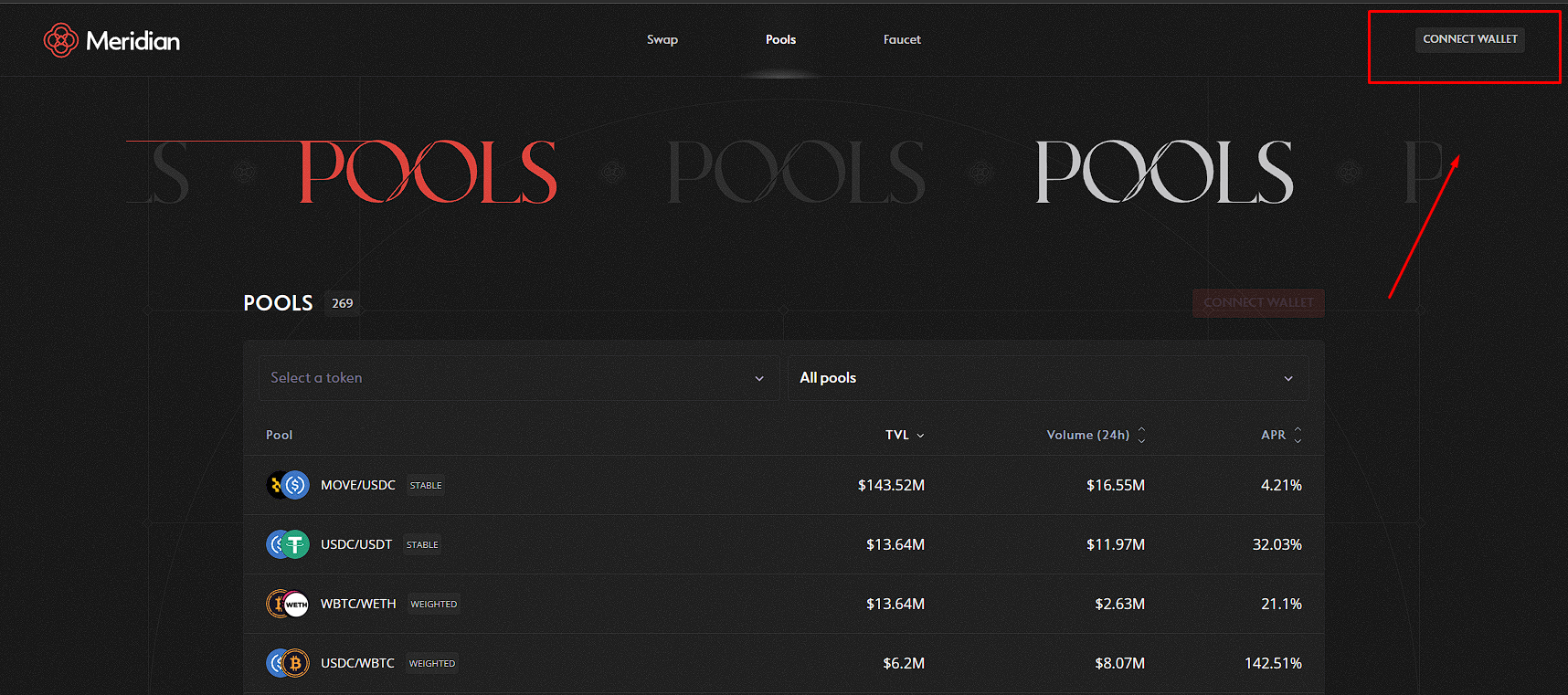This screenshot has height=695, width=1568.
Task: Click the Meridian brand name
Action: (133, 41)
